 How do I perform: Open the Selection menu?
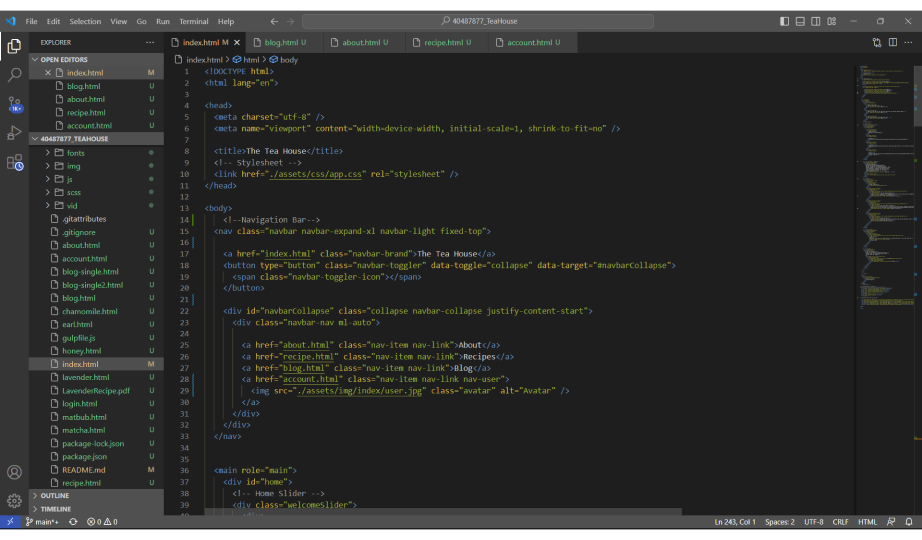tap(85, 21)
